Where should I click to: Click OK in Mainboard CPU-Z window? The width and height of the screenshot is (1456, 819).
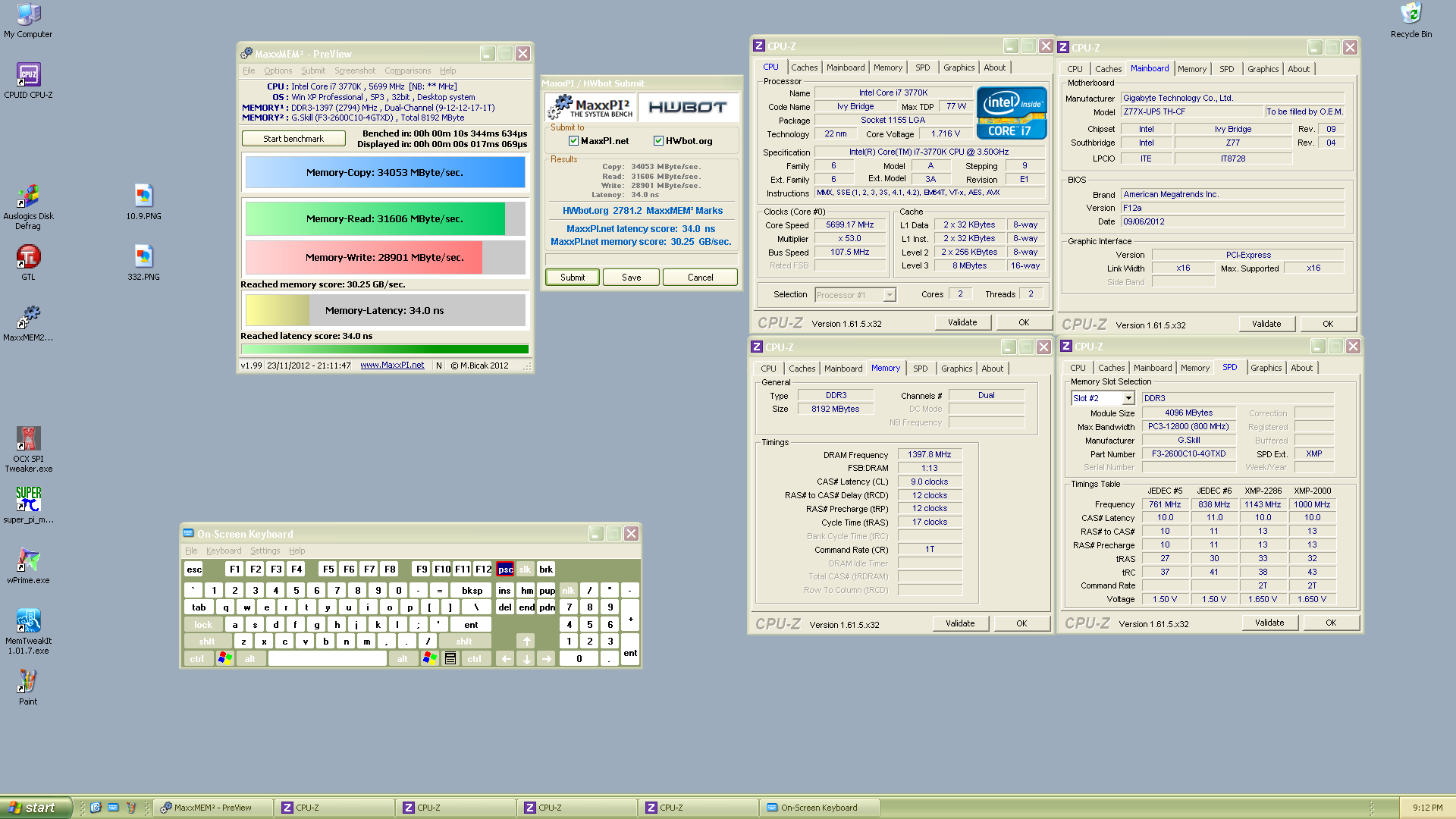point(1328,324)
